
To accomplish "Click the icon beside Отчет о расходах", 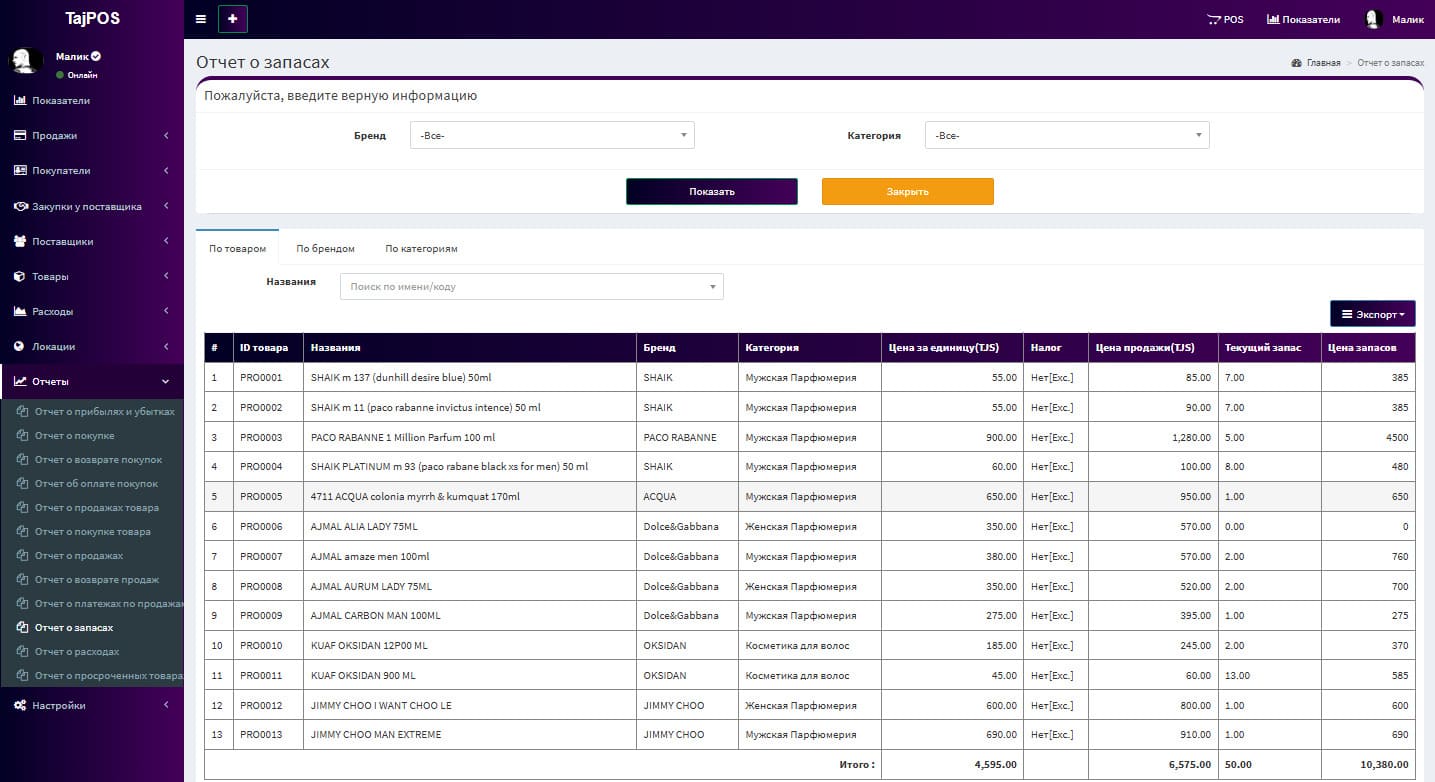I will point(22,651).
